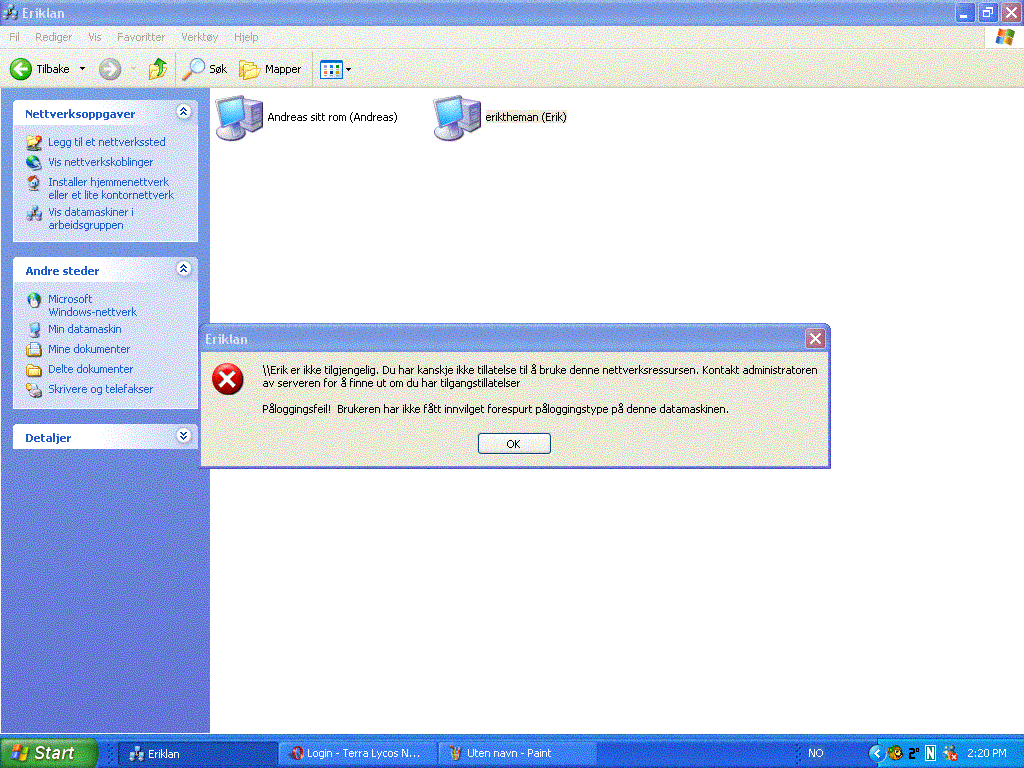The image size is (1024, 768).
Task: Click the N tray icon
Action: click(x=931, y=753)
